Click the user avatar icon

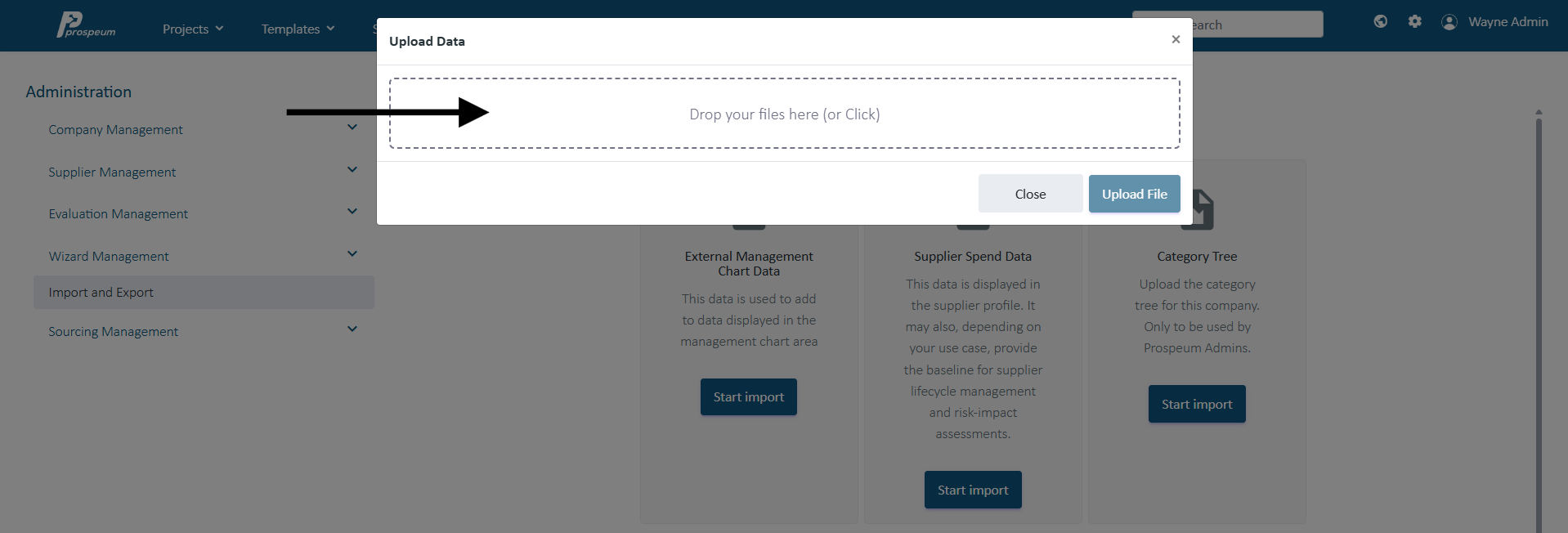coord(1449,22)
